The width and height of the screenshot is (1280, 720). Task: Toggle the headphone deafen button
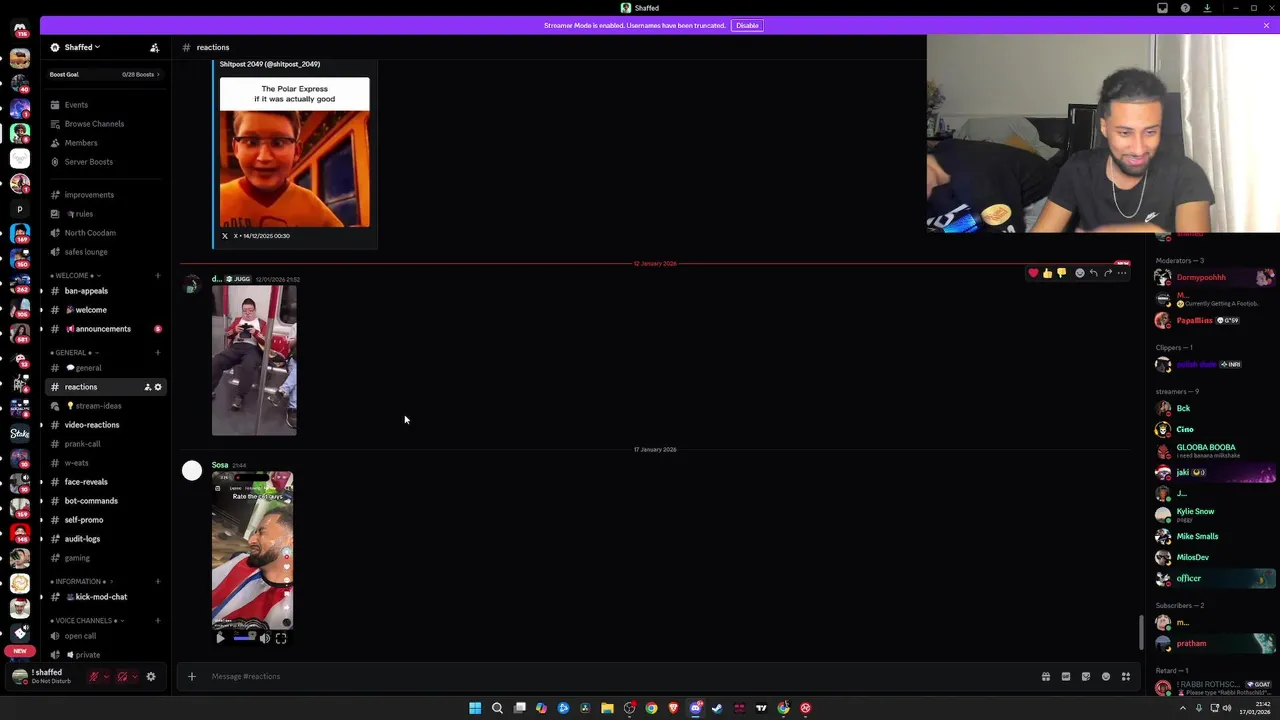click(x=122, y=677)
